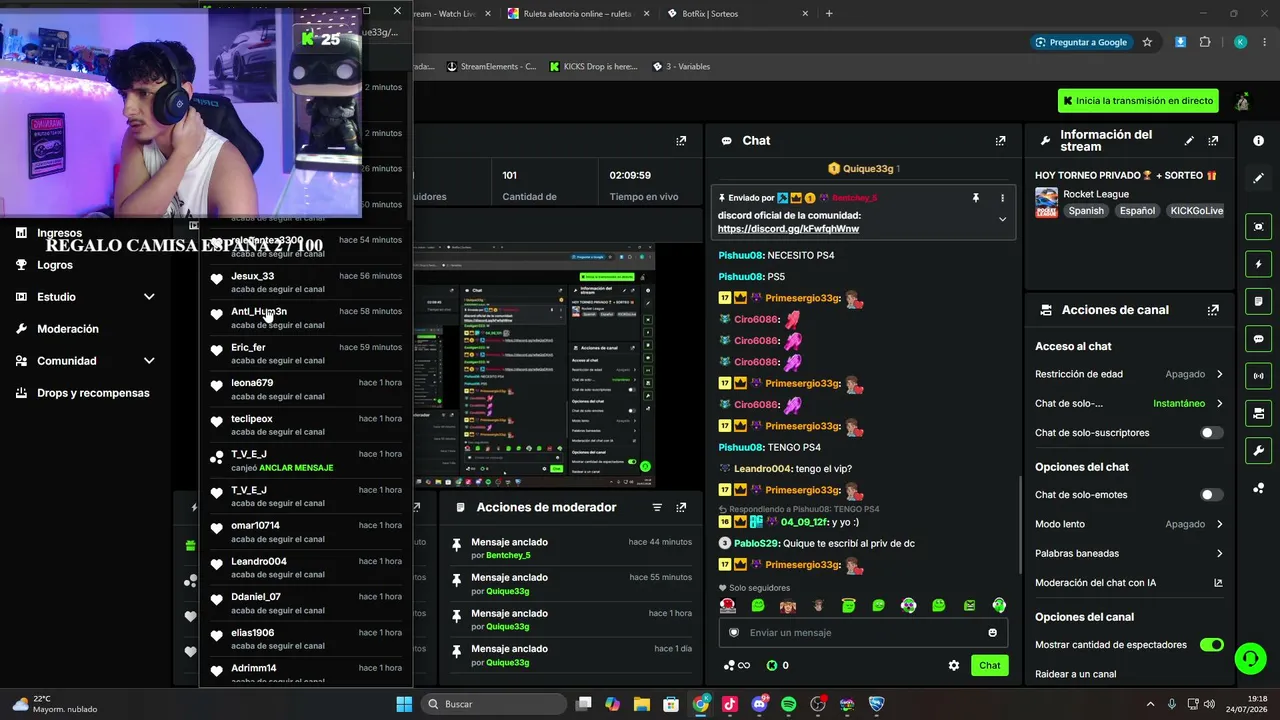Open the Chrome profile avatar
This screenshot has width=1280, height=720.
point(1240,42)
